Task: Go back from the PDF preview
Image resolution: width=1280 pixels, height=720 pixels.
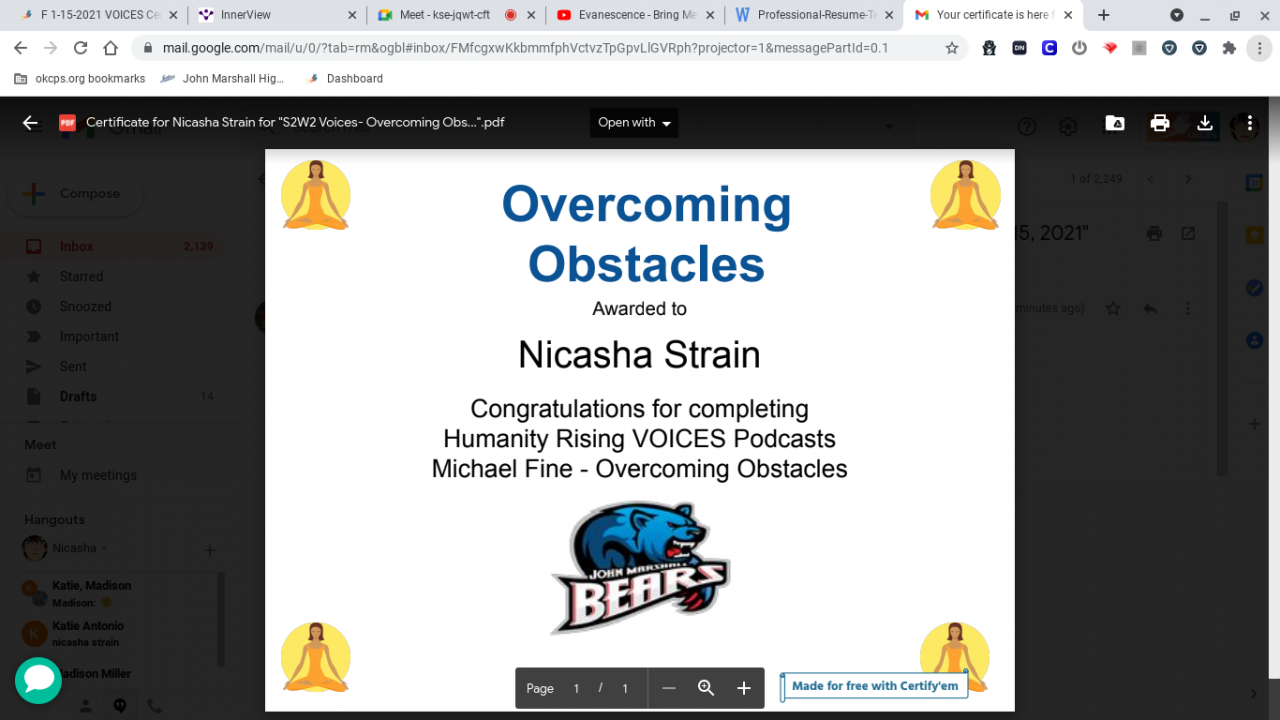Action: pos(30,123)
